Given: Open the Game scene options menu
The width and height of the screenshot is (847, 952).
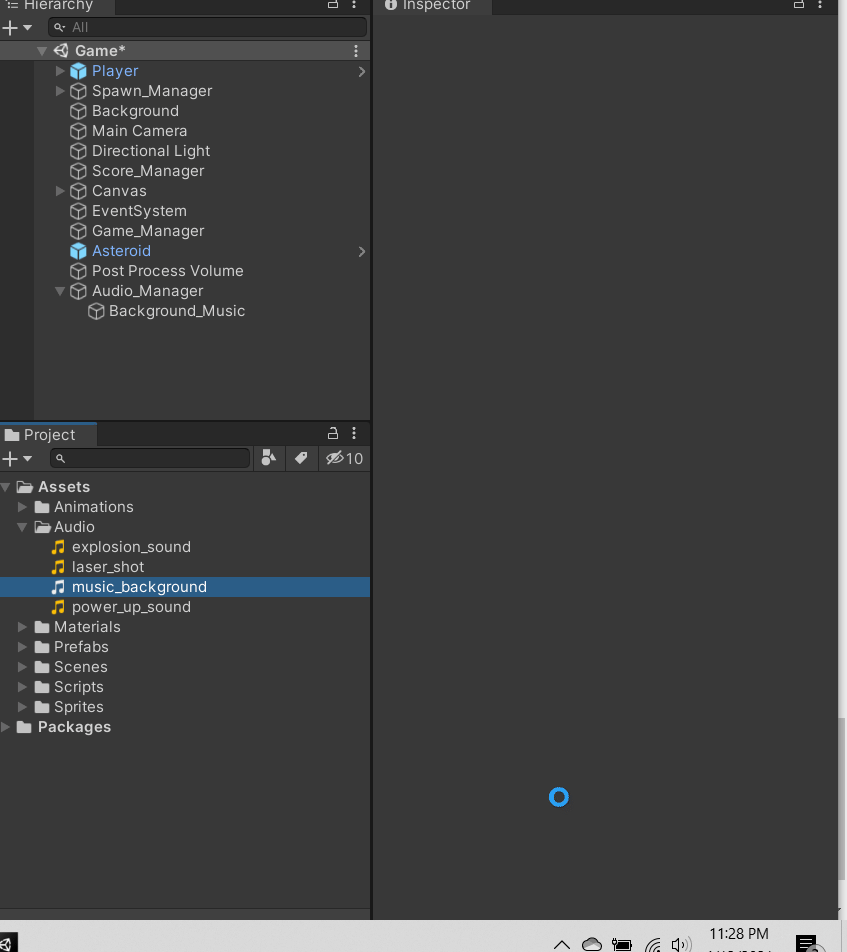Looking at the screenshot, I should coord(356,51).
